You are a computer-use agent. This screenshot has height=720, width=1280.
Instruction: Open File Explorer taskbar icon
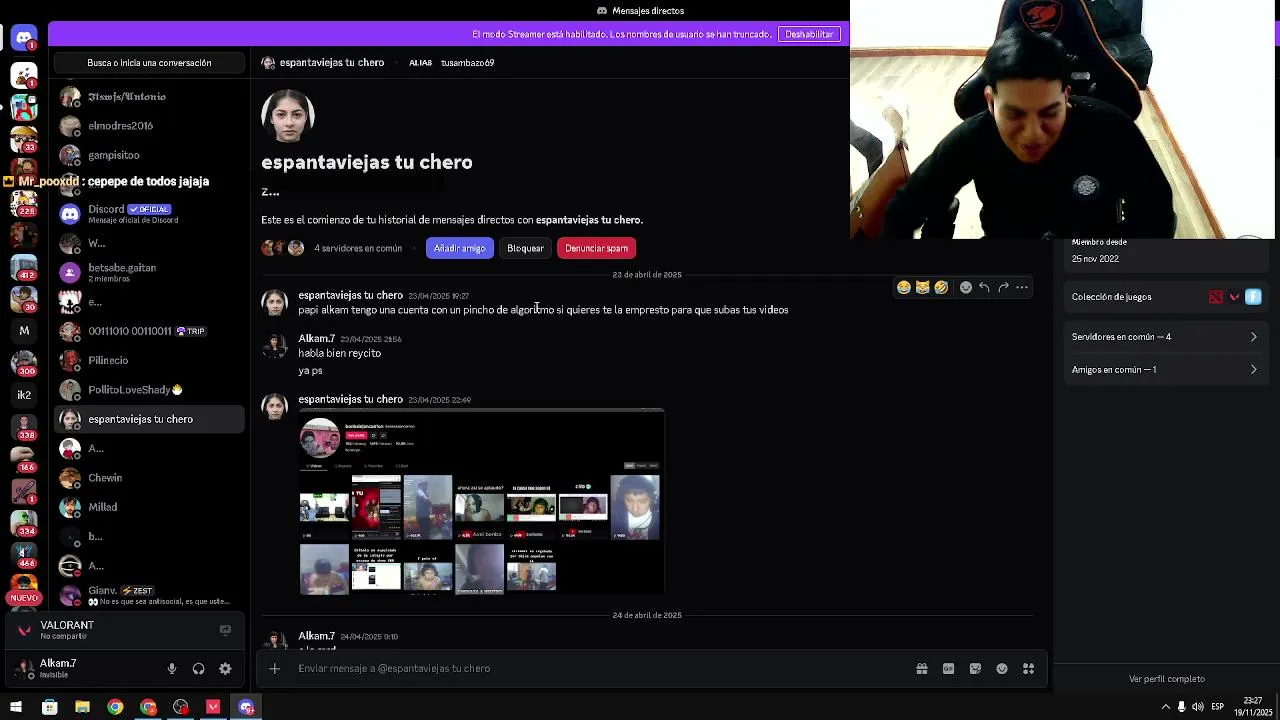82,707
